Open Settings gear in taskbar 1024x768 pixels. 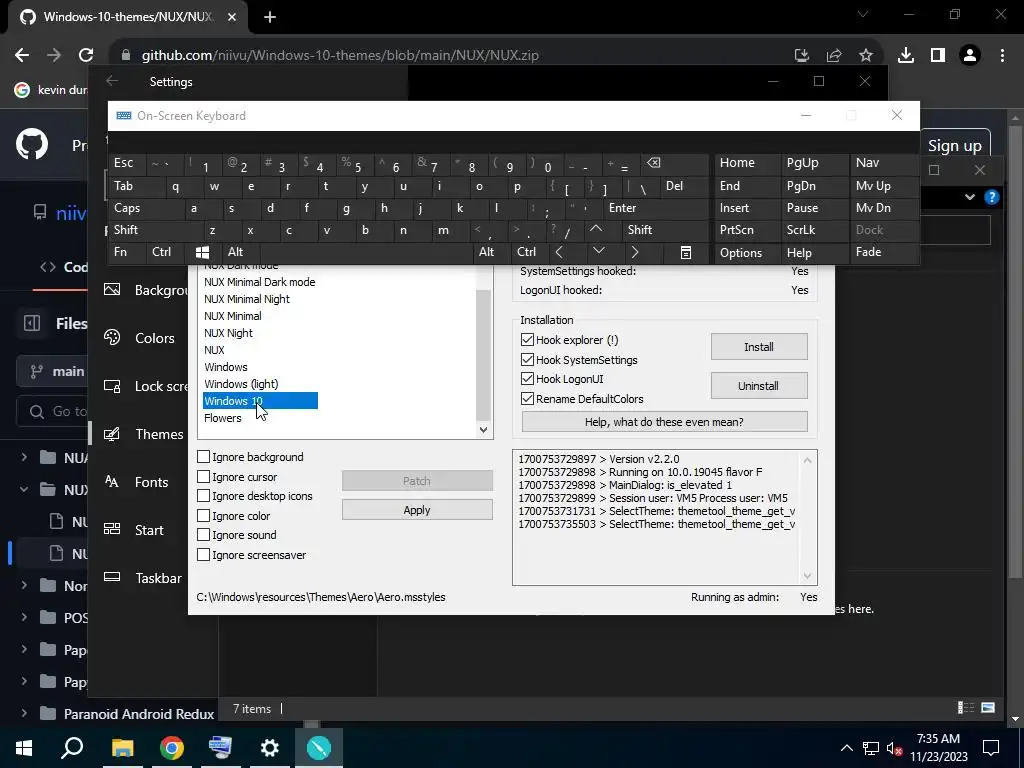click(x=270, y=748)
